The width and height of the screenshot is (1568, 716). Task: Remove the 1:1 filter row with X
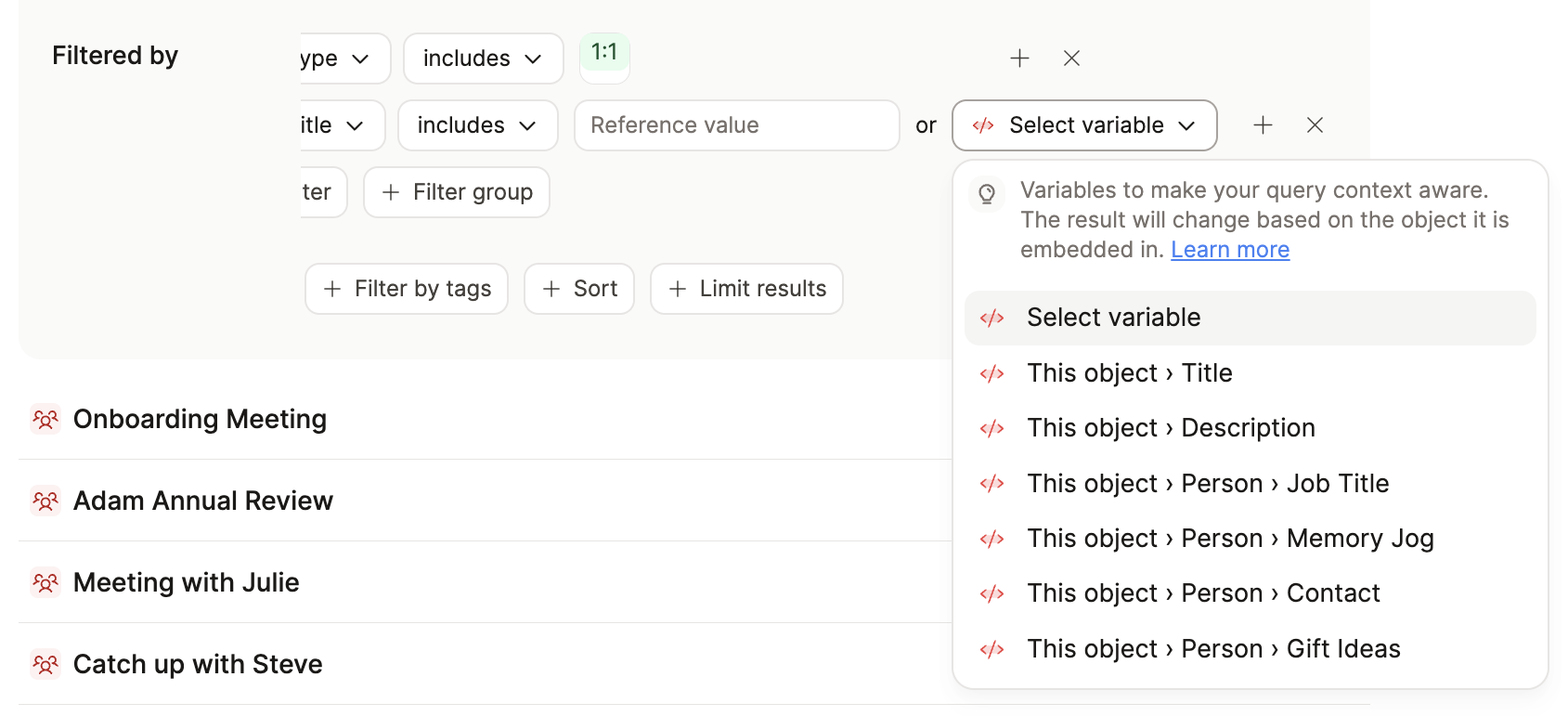tap(1071, 59)
